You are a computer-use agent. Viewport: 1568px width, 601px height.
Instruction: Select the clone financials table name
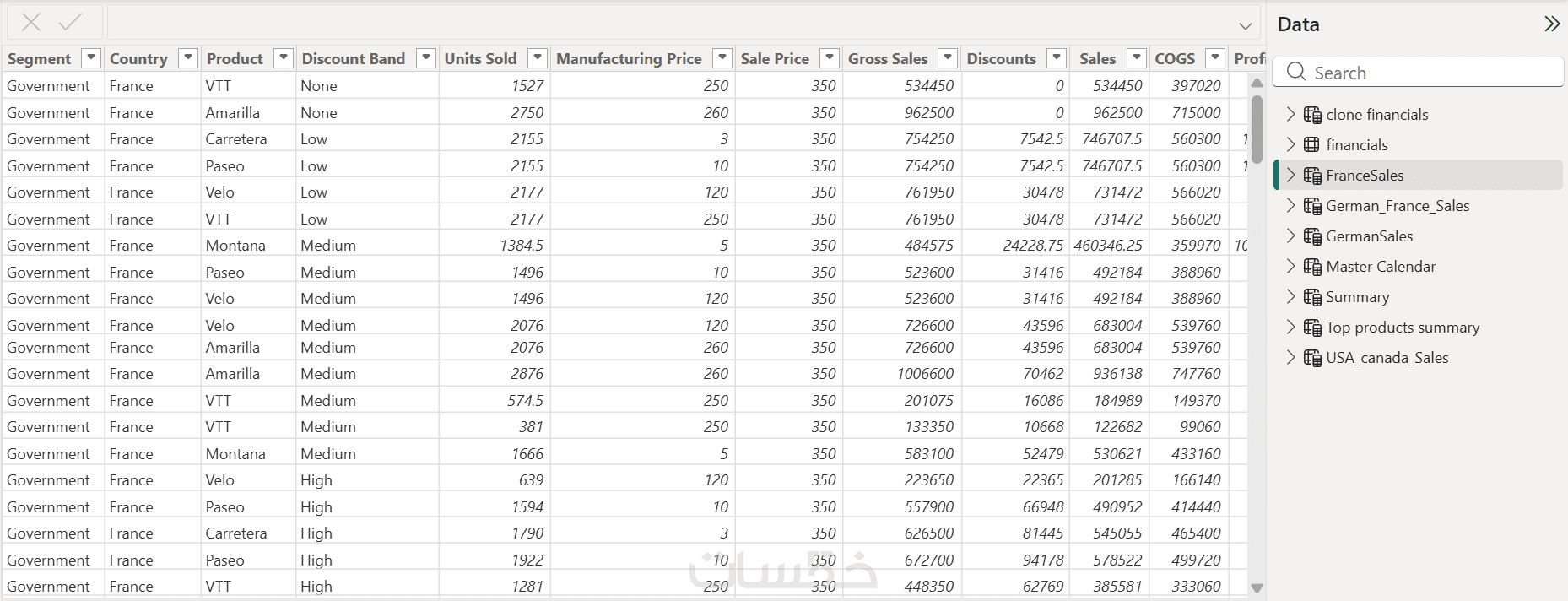(1376, 114)
